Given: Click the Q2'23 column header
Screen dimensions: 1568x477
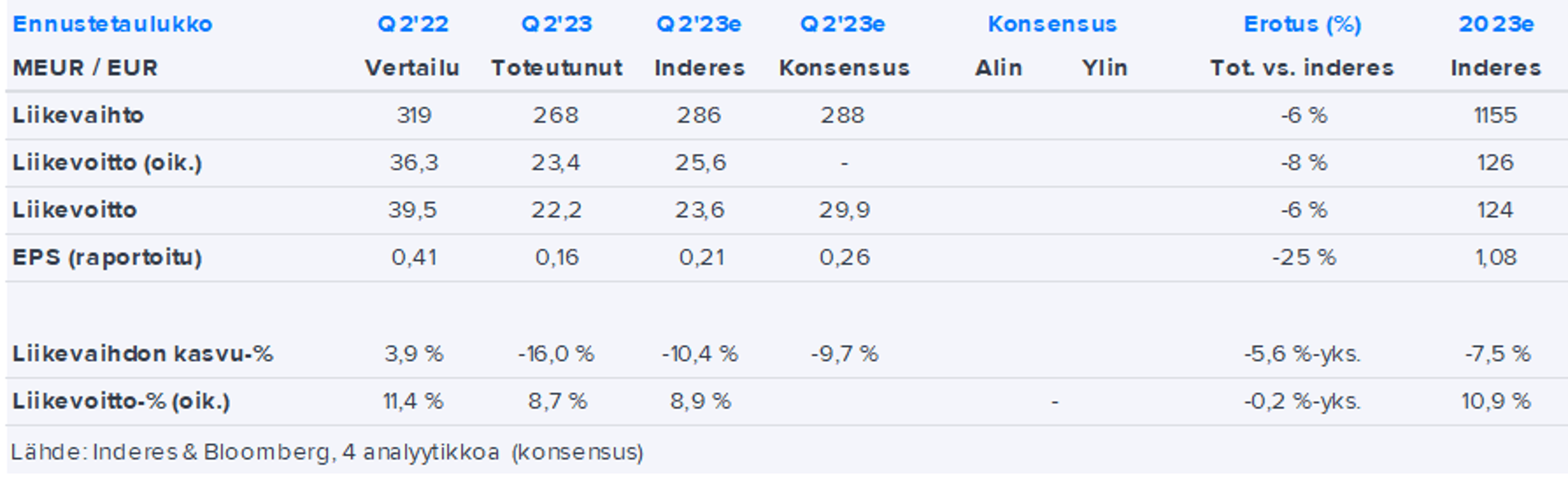Looking at the screenshot, I should [556, 25].
